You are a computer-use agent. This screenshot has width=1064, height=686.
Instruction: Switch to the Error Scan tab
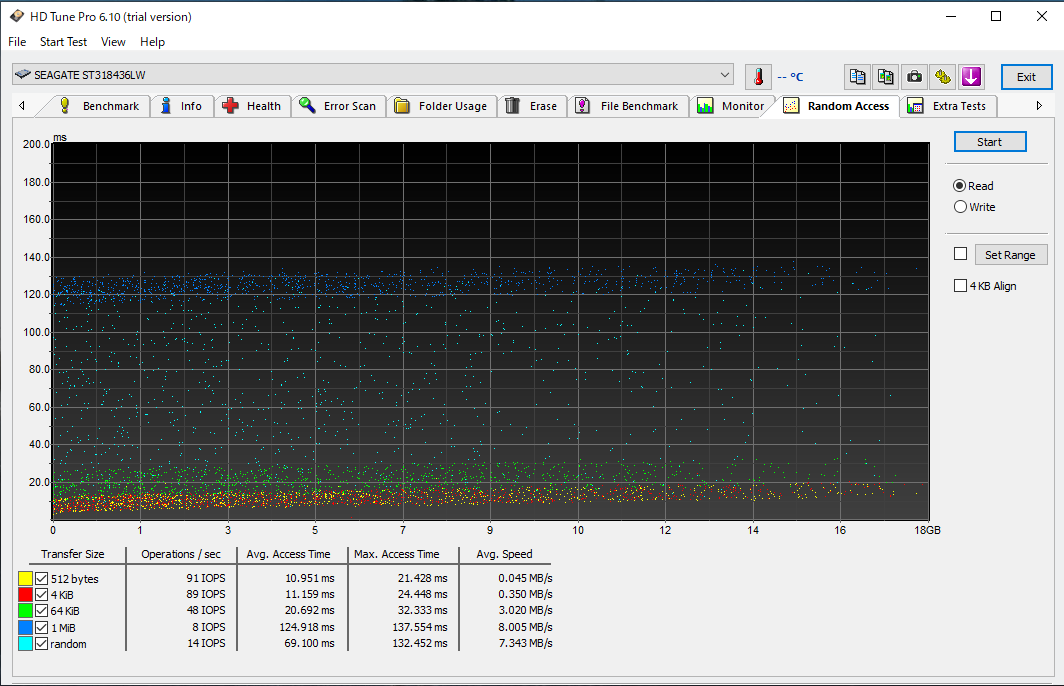(x=338, y=106)
